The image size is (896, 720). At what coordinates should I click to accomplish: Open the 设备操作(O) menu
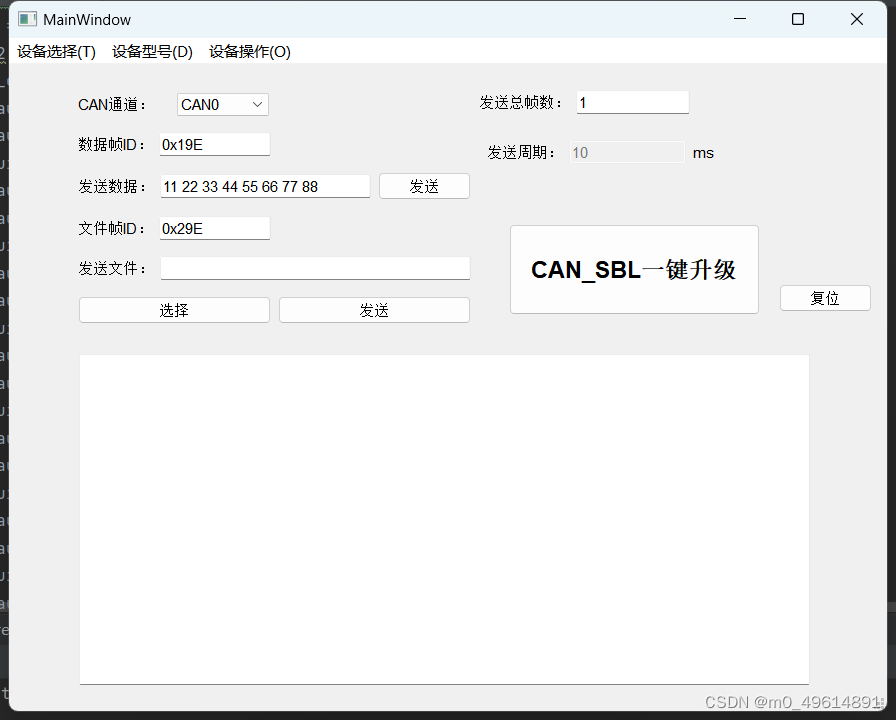[x=249, y=52]
